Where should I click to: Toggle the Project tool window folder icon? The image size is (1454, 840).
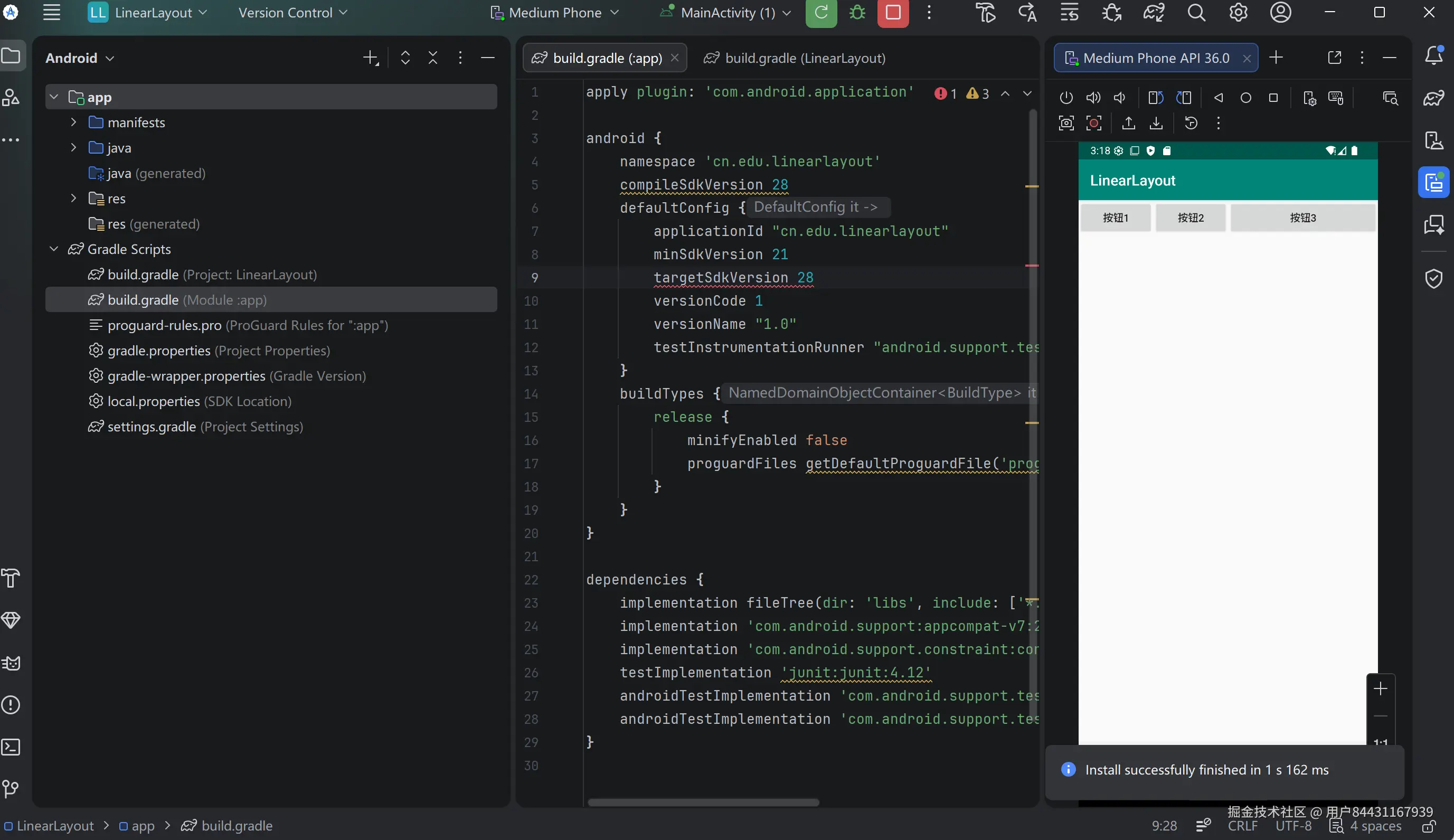tap(11, 56)
